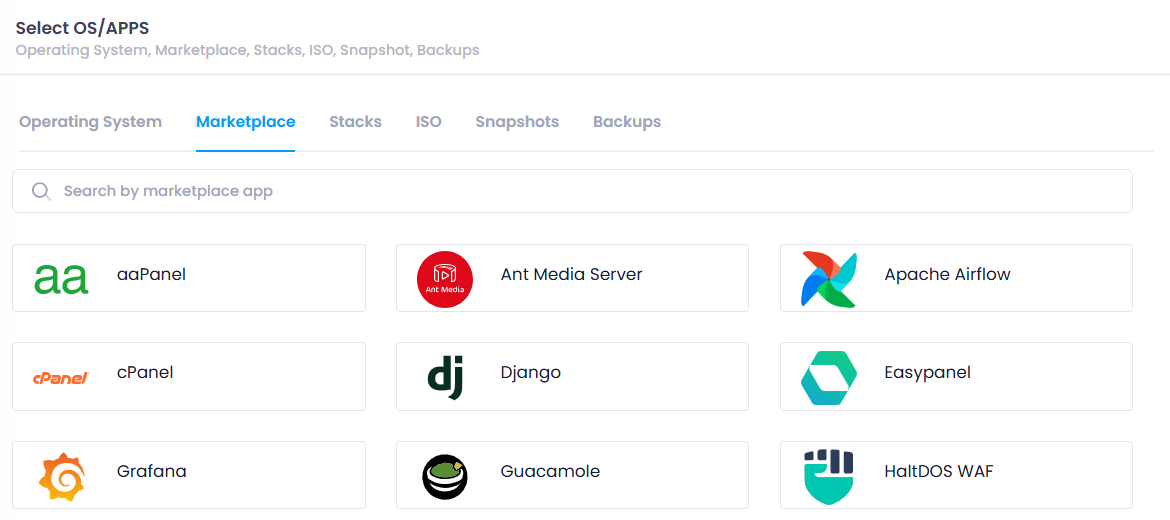Click the aaPanel green logo icon
Image resolution: width=1170 pixels, height=520 pixels.
[61, 279]
